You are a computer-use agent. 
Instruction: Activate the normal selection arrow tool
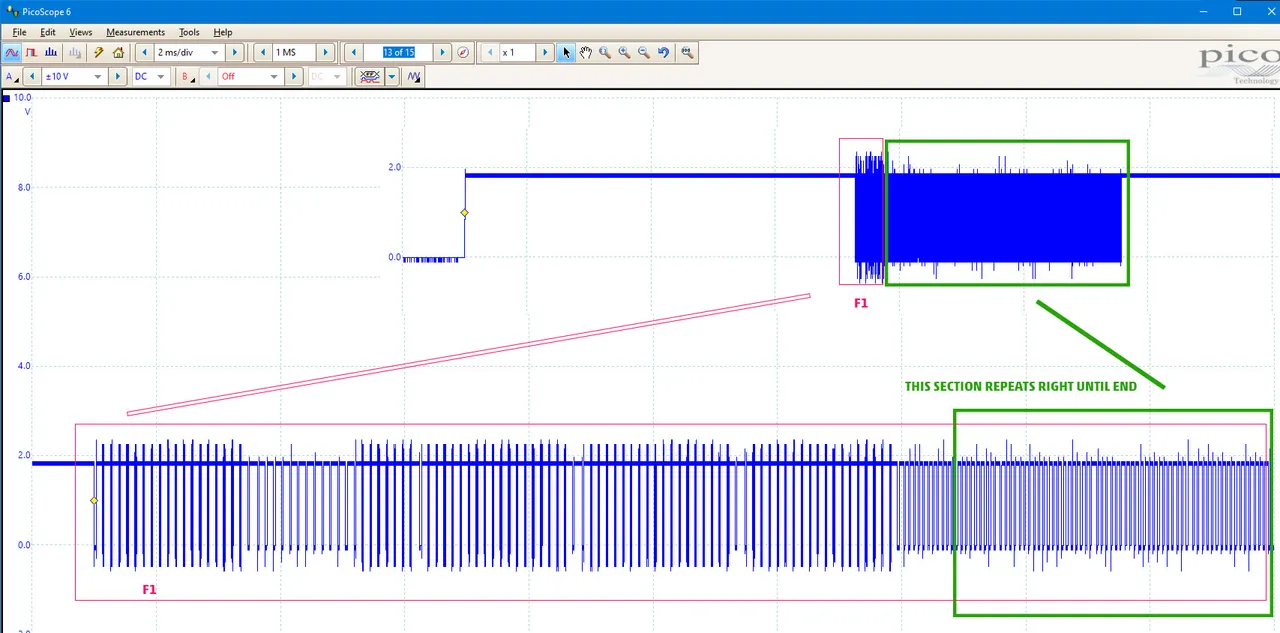[x=566, y=53]
